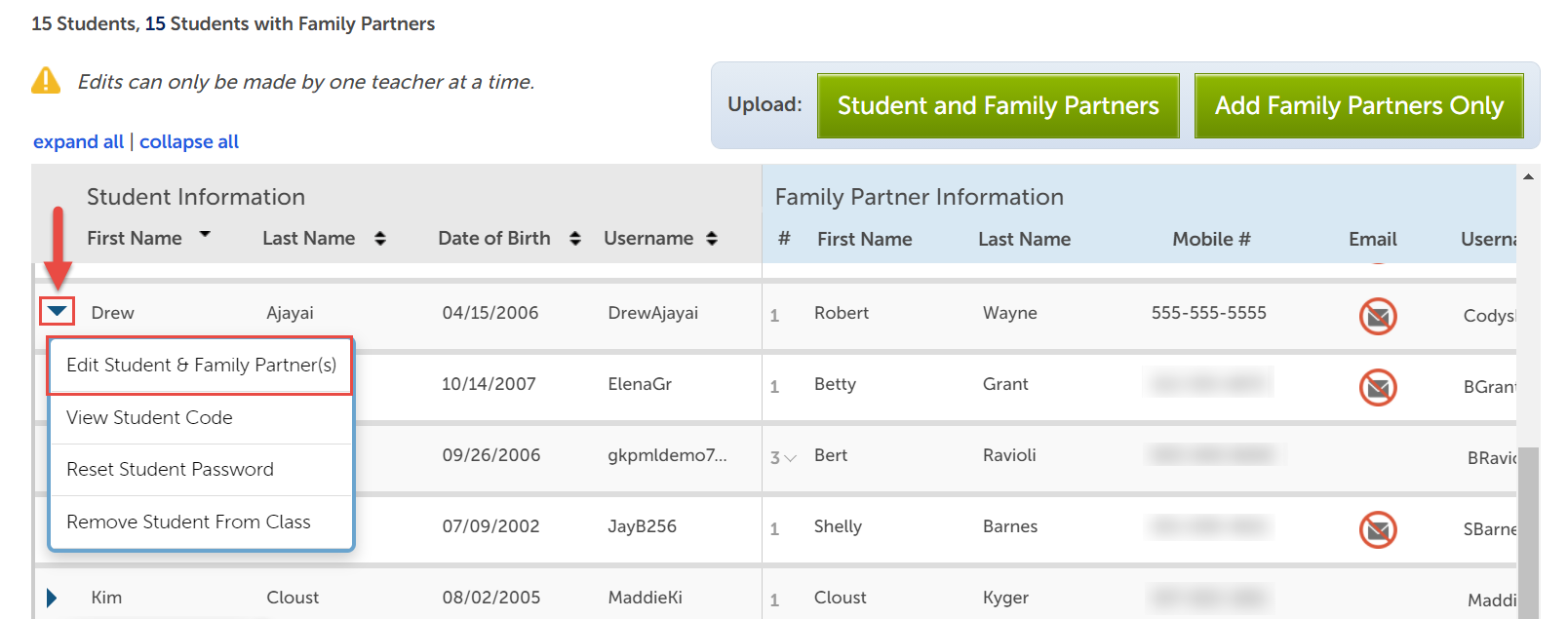
Task: Select Edit Student & Family Partner(s)
Action: click(201, 366)
